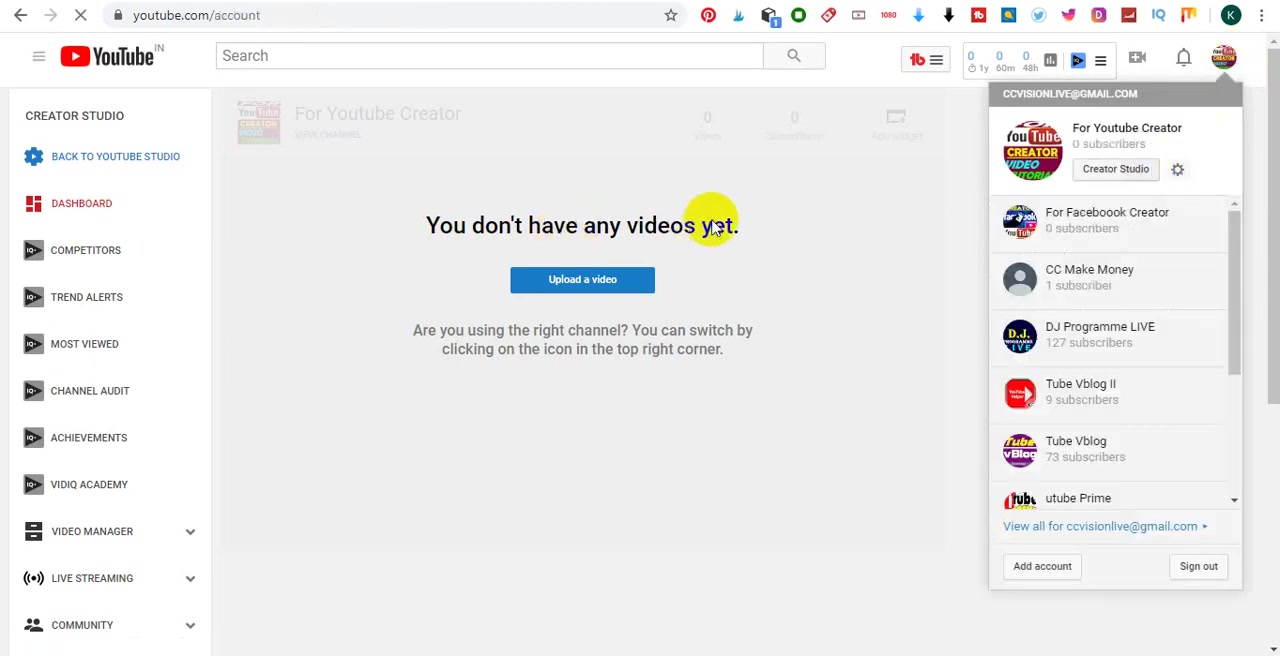Click into the Search input field
1280x656 pixels.
(x=490, y=56)
